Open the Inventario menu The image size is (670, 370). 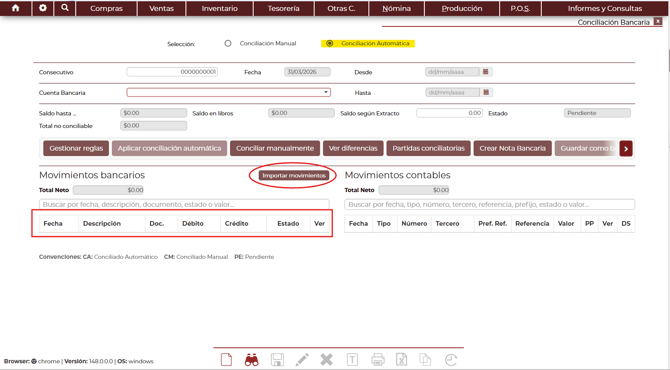tap(220, 8)
